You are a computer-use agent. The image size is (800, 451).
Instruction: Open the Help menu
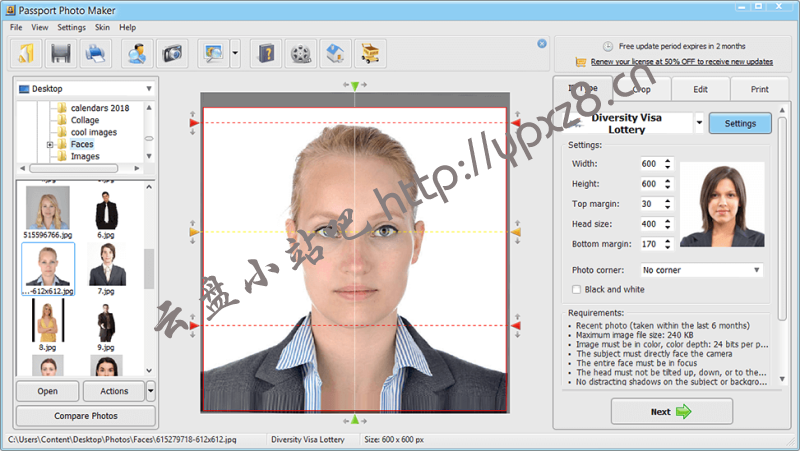[128, 28]
